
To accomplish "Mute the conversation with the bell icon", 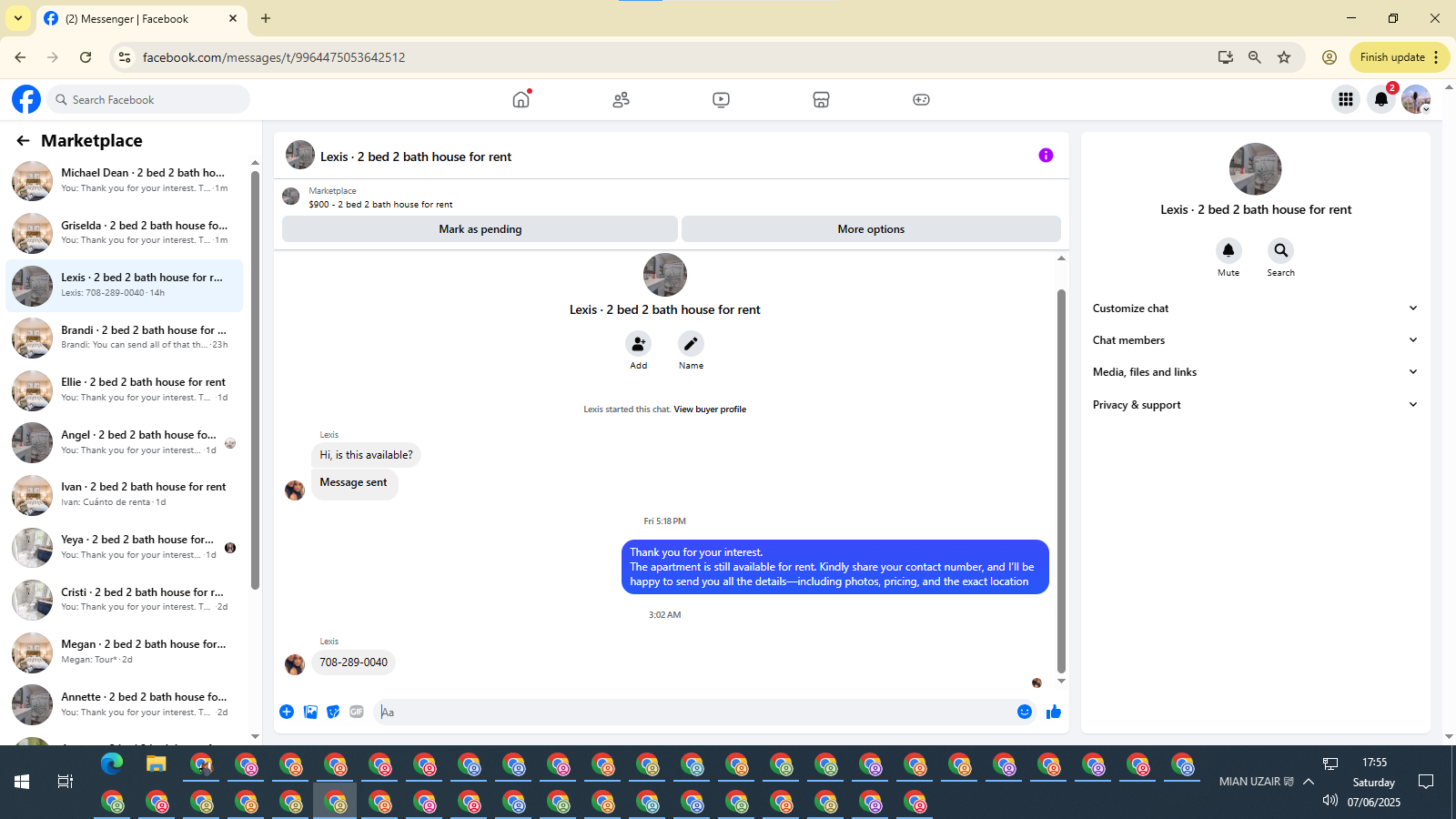I will [x=1228, y=250].
